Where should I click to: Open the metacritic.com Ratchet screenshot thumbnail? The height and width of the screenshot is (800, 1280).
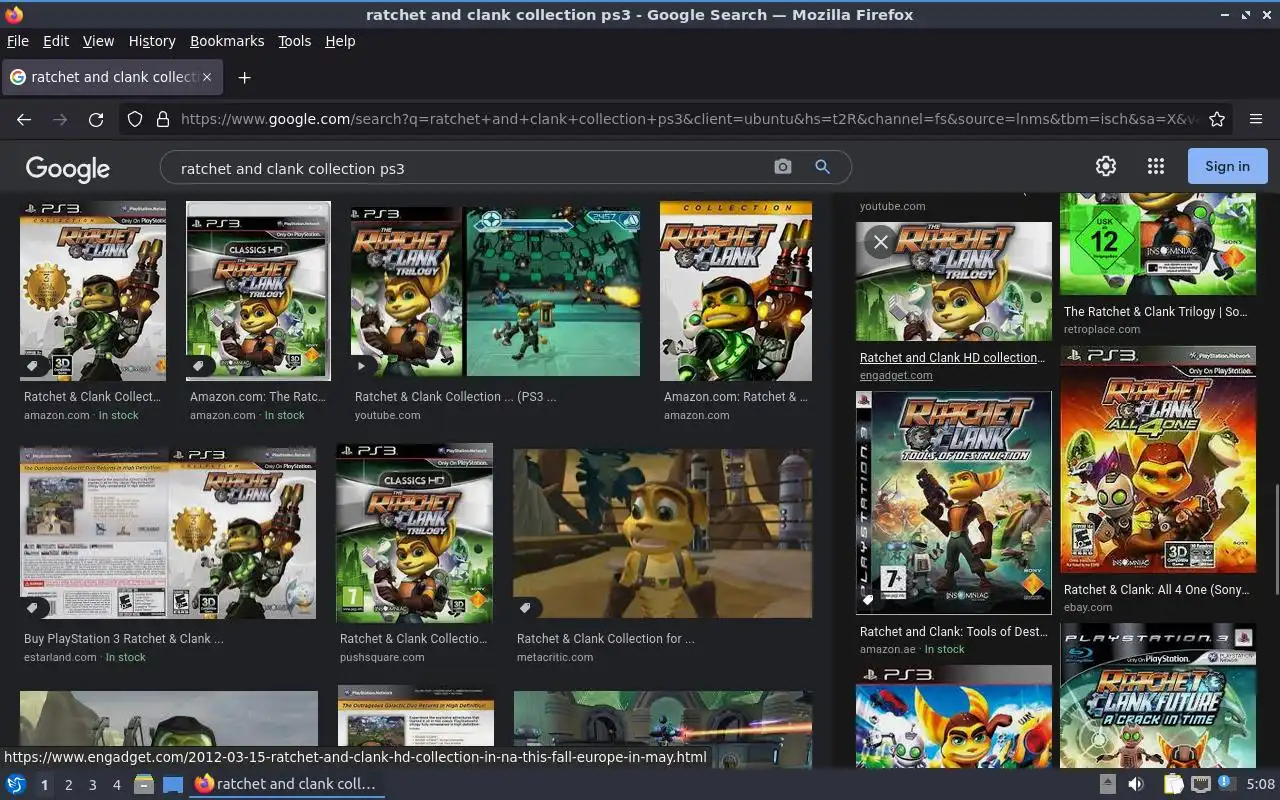coord(662,533)
